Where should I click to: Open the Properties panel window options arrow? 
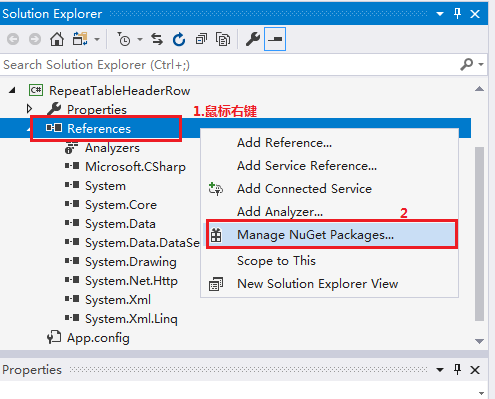[440, 370]
